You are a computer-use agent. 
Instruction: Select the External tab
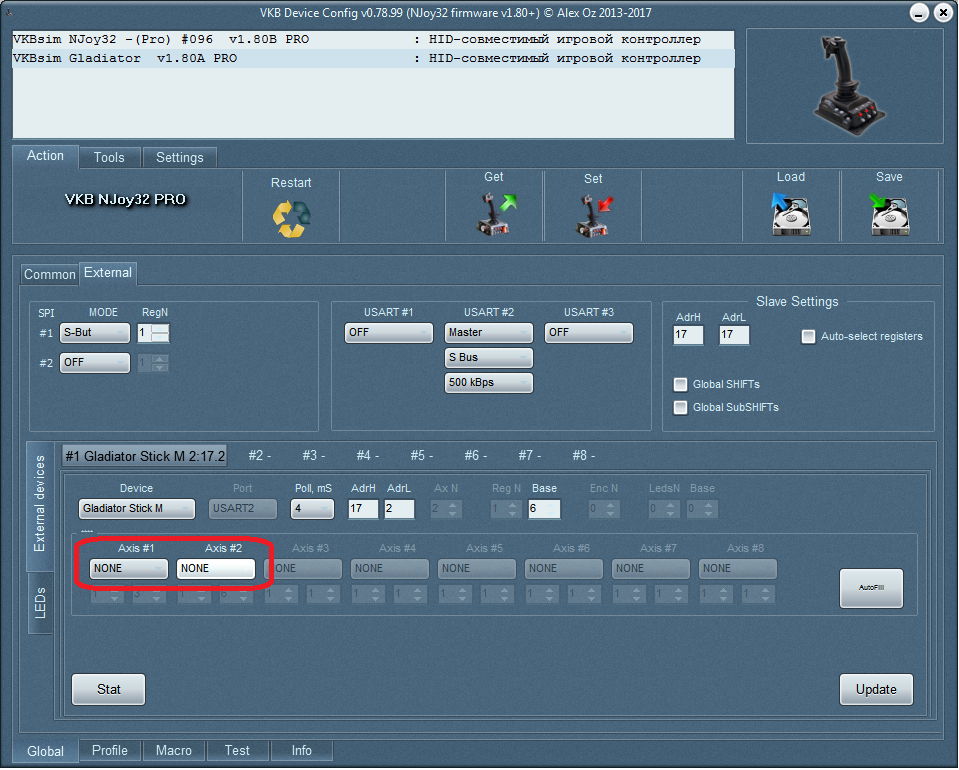click(108, 273)
